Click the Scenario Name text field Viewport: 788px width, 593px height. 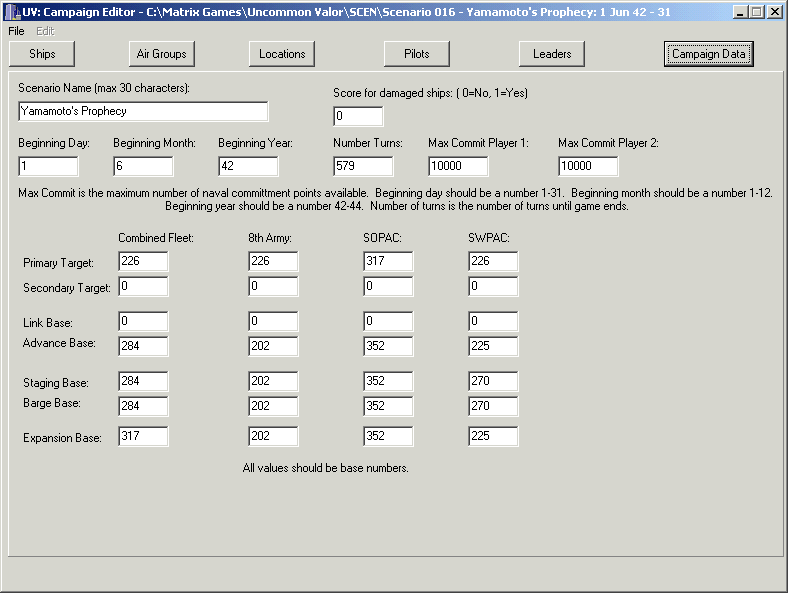click(x=143, y=111)
